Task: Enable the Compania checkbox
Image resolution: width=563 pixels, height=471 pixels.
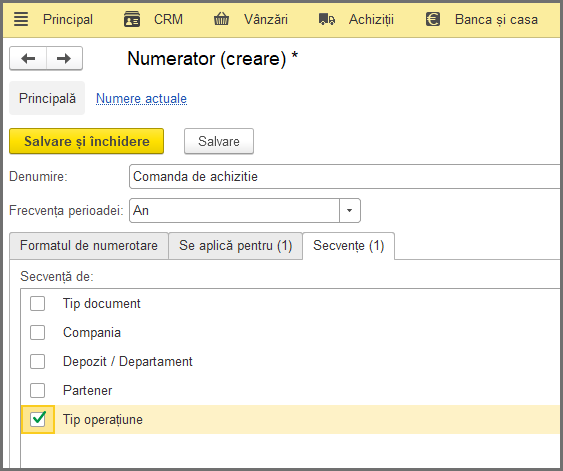Action: click(38, 332)
